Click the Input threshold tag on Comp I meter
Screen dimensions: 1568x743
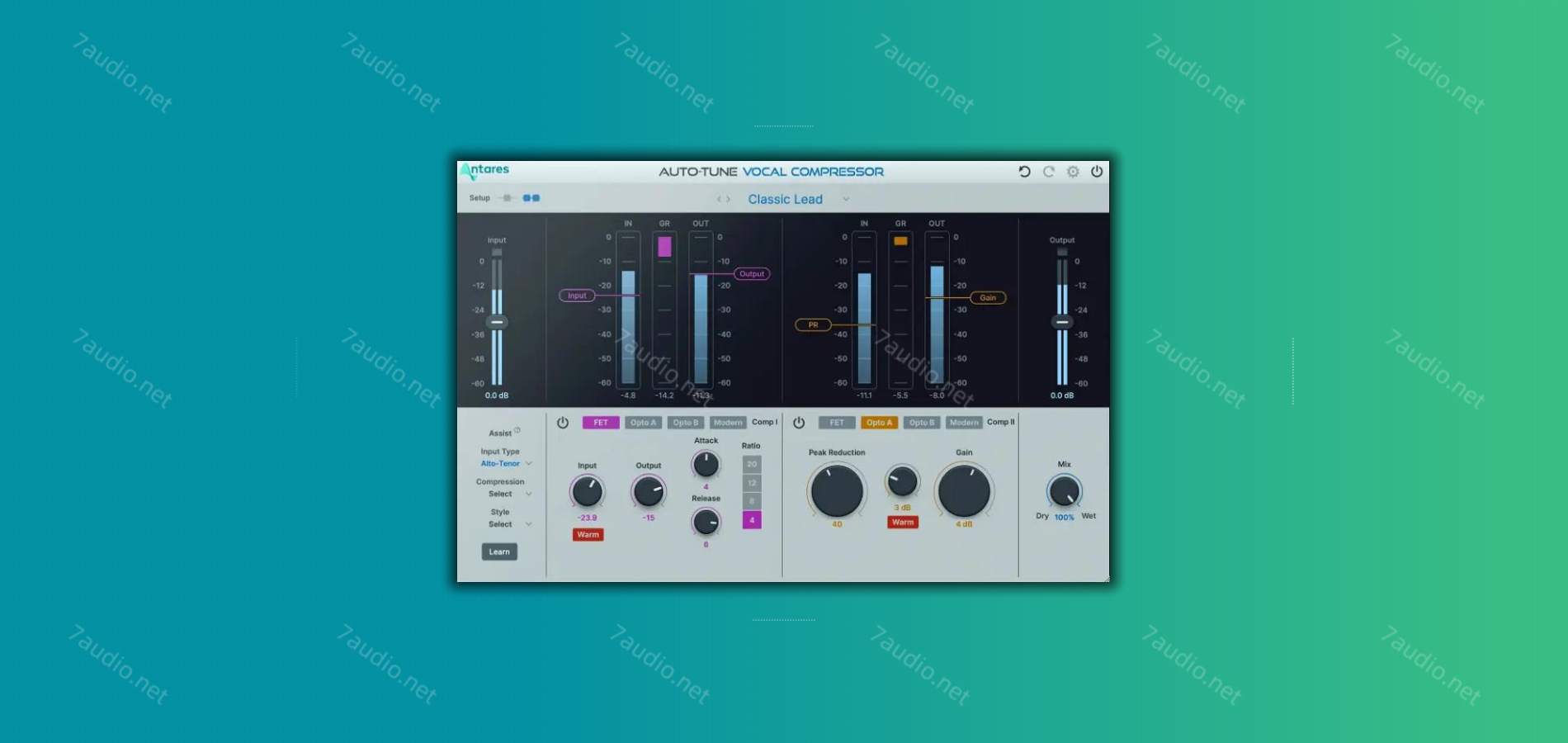pyautogui.click(x=577, y=296)
